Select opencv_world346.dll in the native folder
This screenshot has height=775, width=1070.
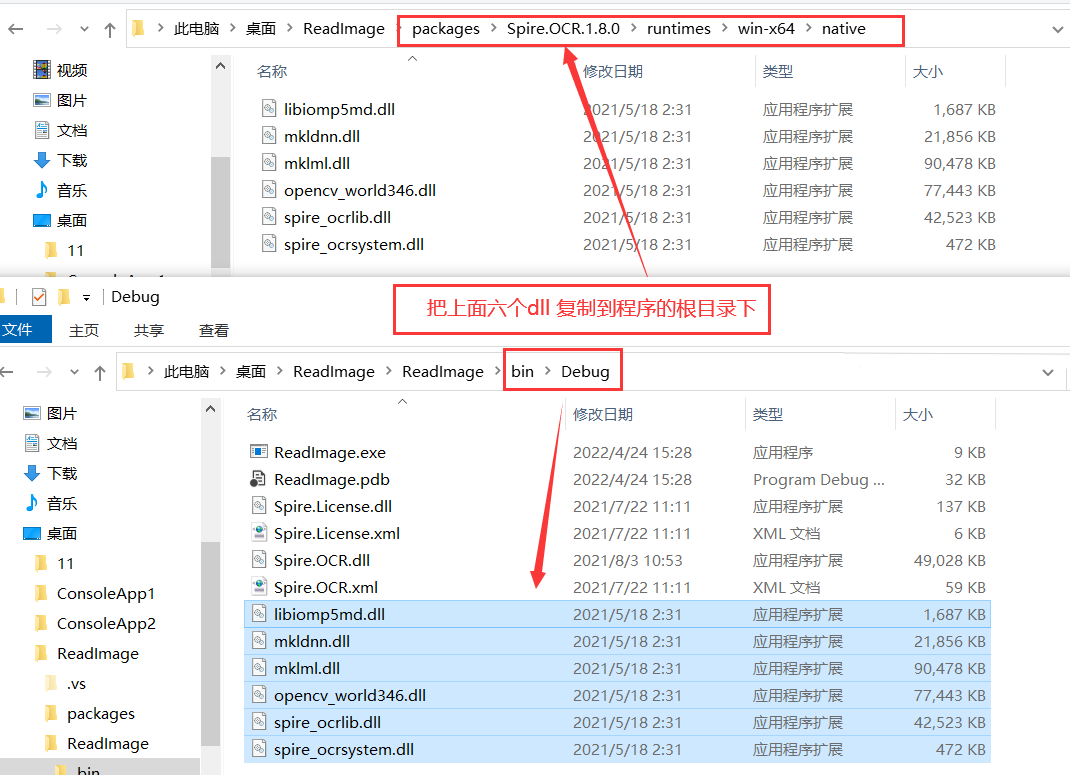359,190
